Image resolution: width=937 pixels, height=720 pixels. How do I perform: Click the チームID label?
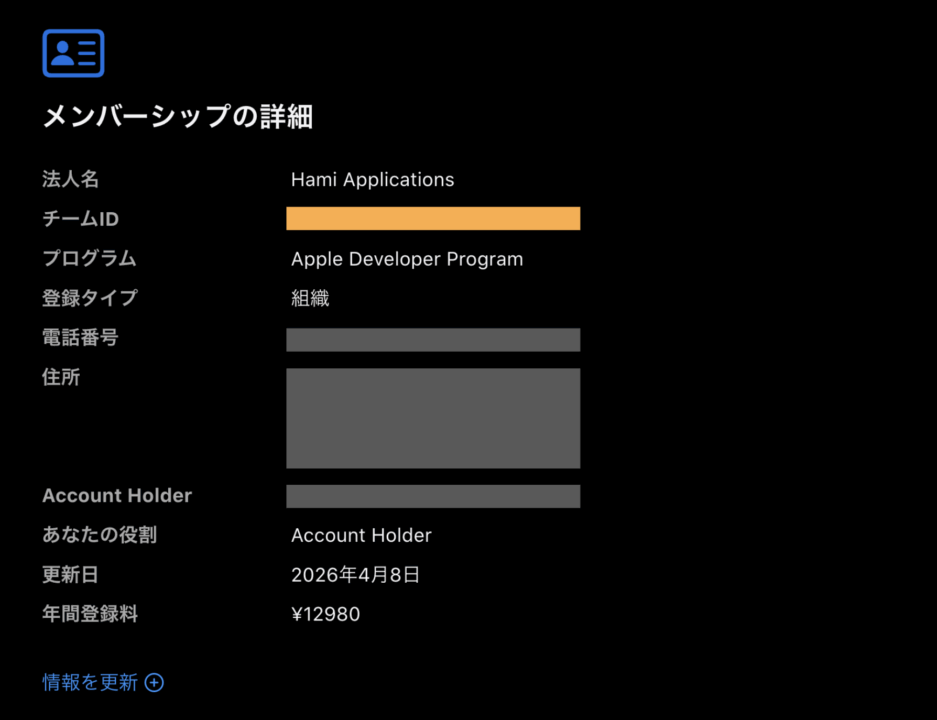81,219
